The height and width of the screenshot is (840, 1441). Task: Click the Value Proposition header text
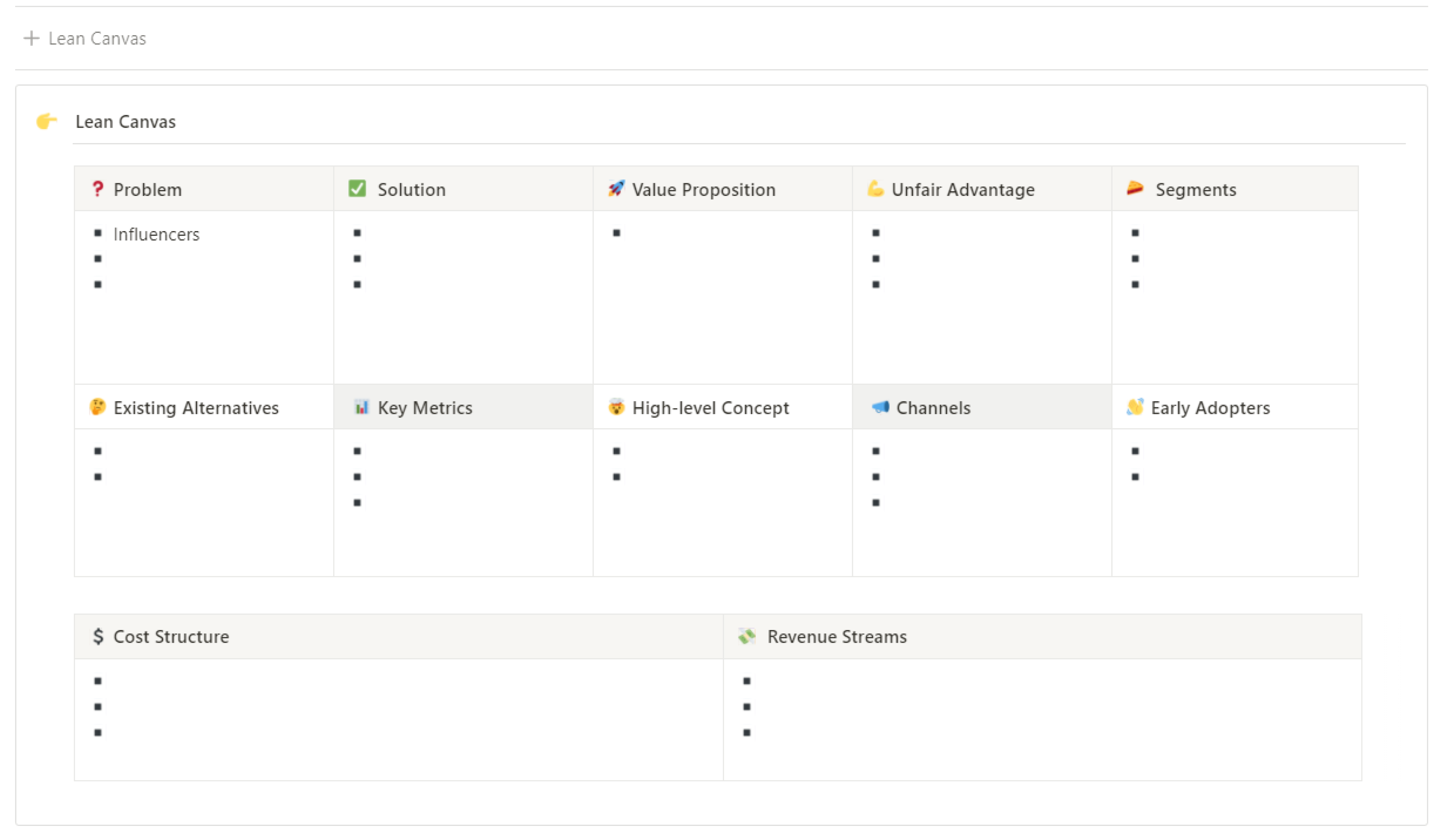coord(704,190)
